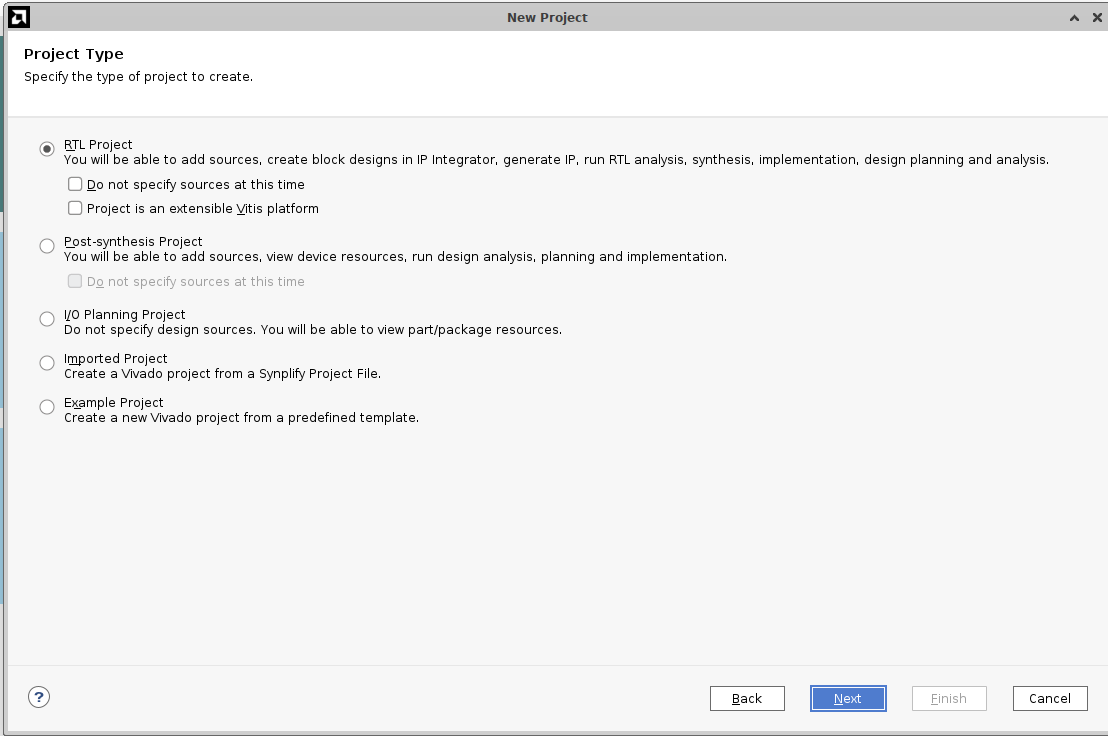
Task: Go to the previous step with Back
Action: (x=747, y=698)
